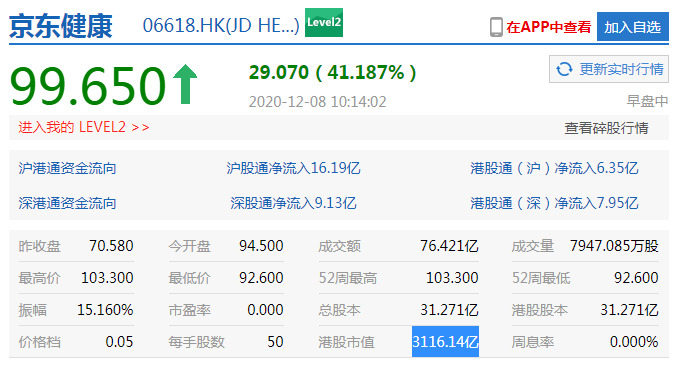Click the change value 29.070 ( 41.187% )

click(x=332, y=72)
